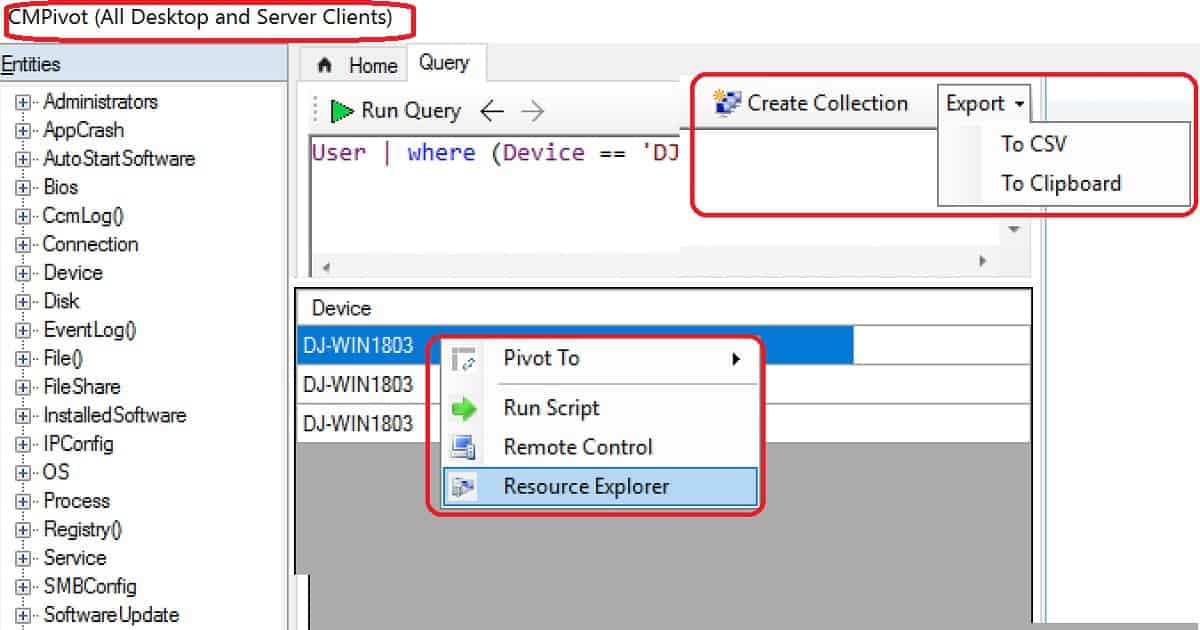Expand the Device entity node
Image resolution: width=1200 pixels, height=630 pixels.
coord(23,273)
